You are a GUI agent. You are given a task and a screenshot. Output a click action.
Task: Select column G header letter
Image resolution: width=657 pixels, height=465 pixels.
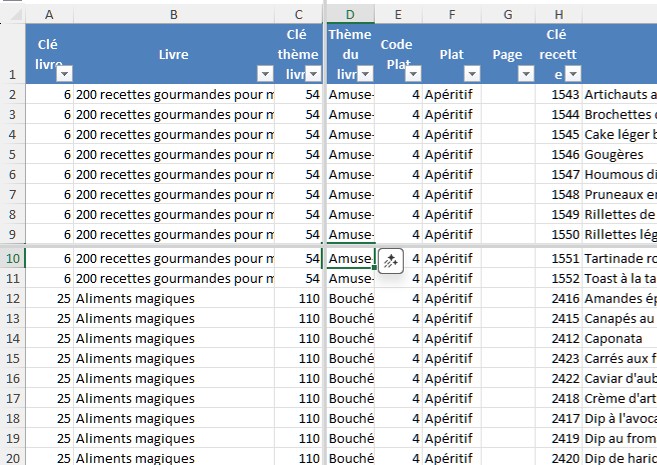coord(508,12)
